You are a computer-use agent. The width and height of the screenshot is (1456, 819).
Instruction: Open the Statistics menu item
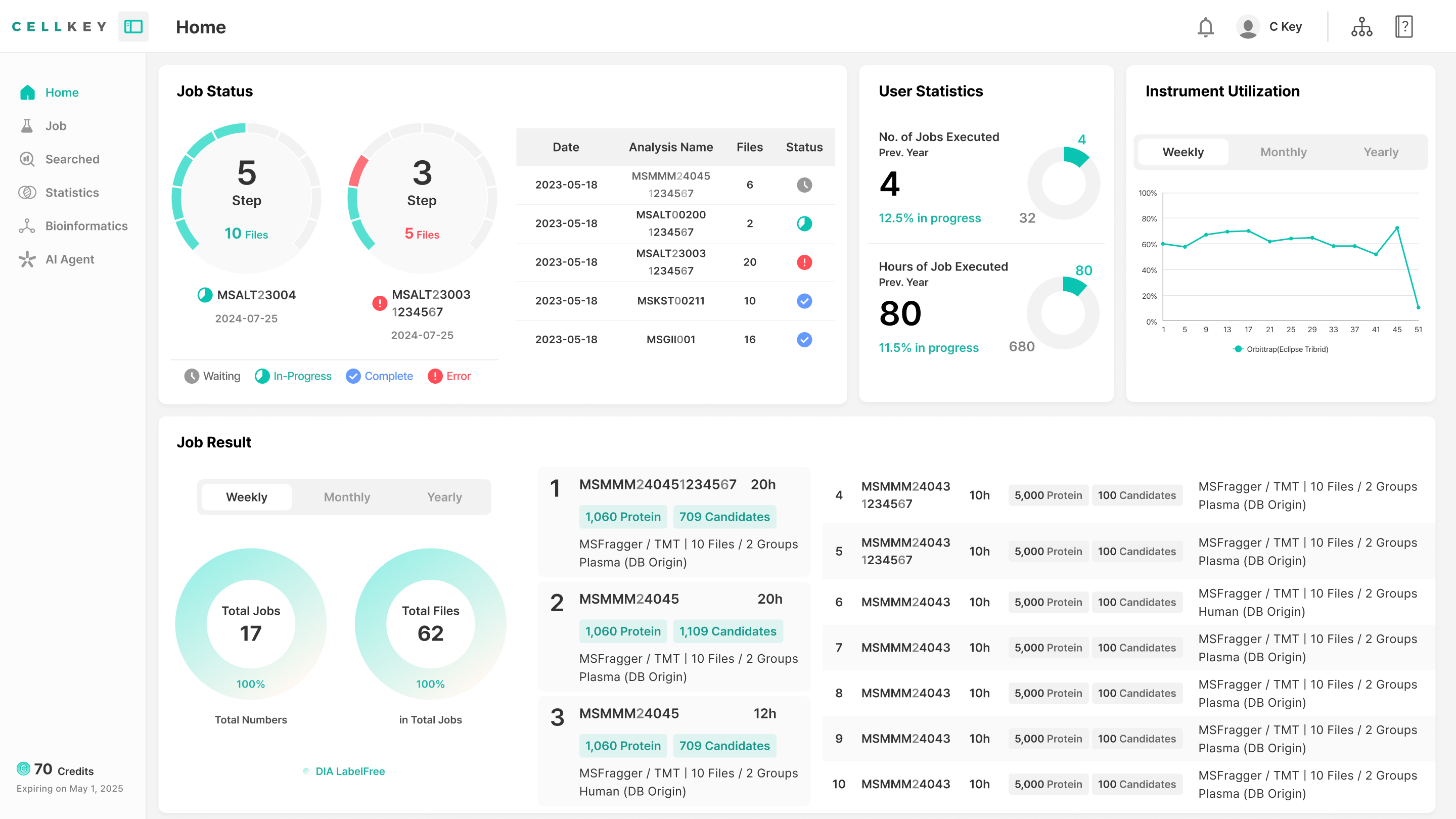tap(72, 192)
